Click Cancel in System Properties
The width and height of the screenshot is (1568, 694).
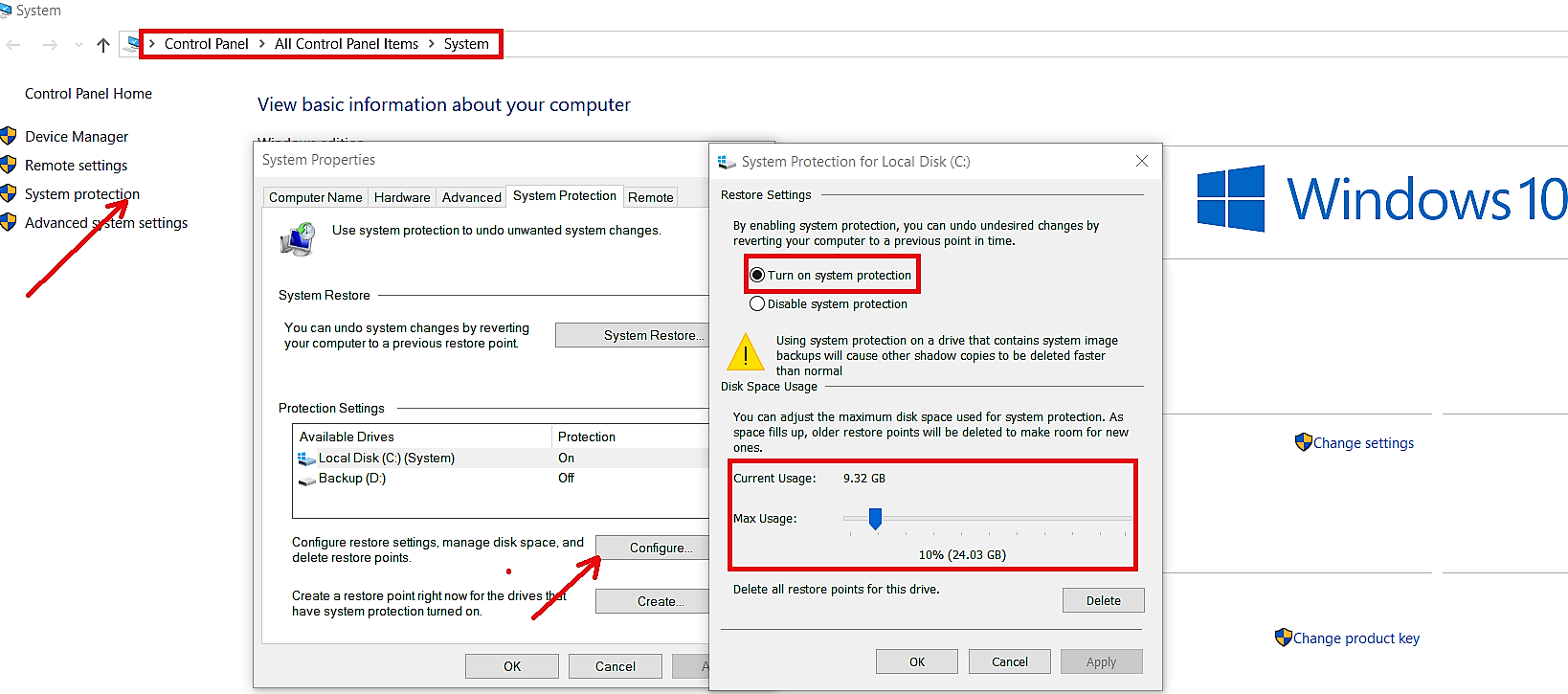tap(616, 666)
